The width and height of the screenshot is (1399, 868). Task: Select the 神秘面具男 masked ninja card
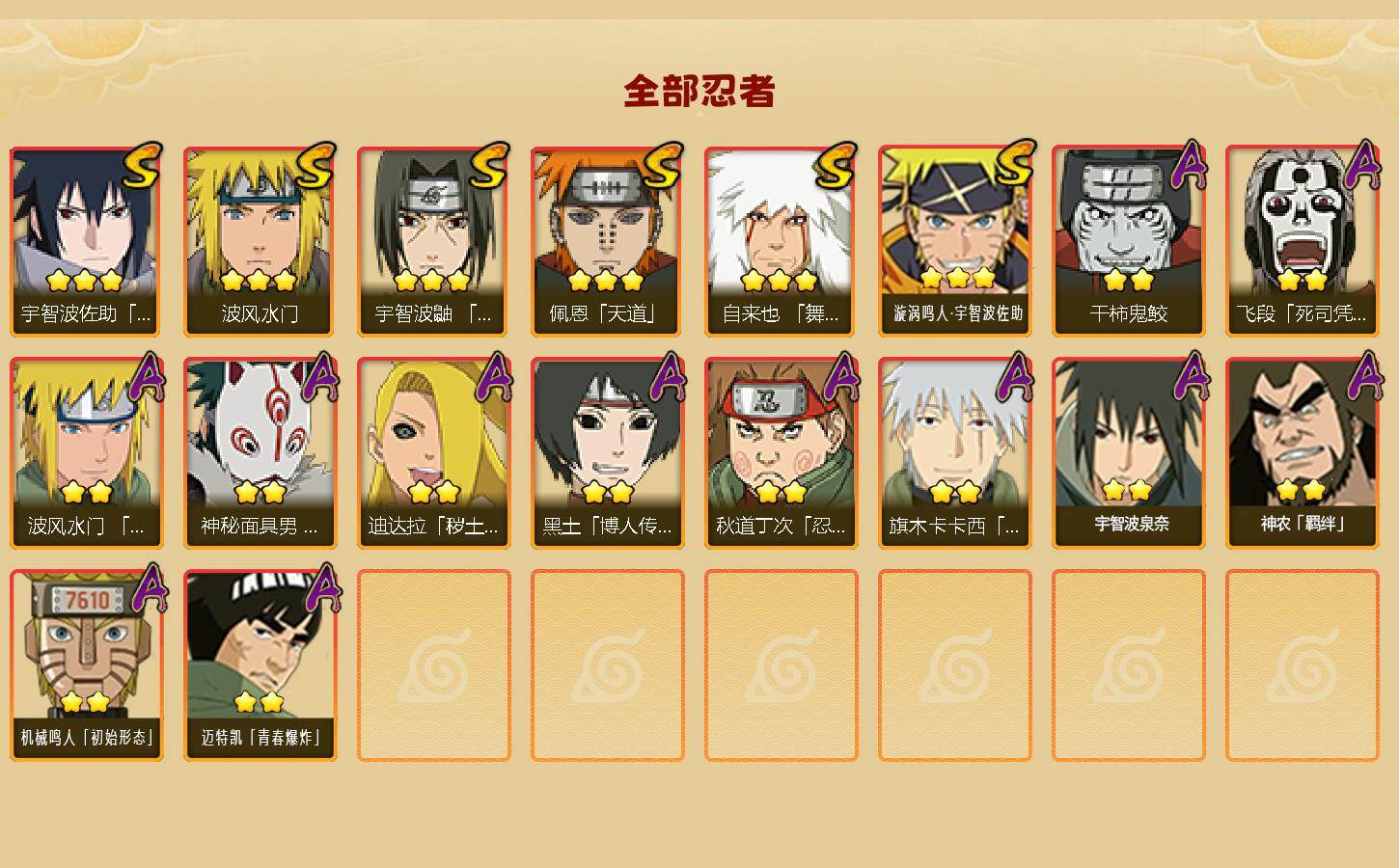(260, 453)
